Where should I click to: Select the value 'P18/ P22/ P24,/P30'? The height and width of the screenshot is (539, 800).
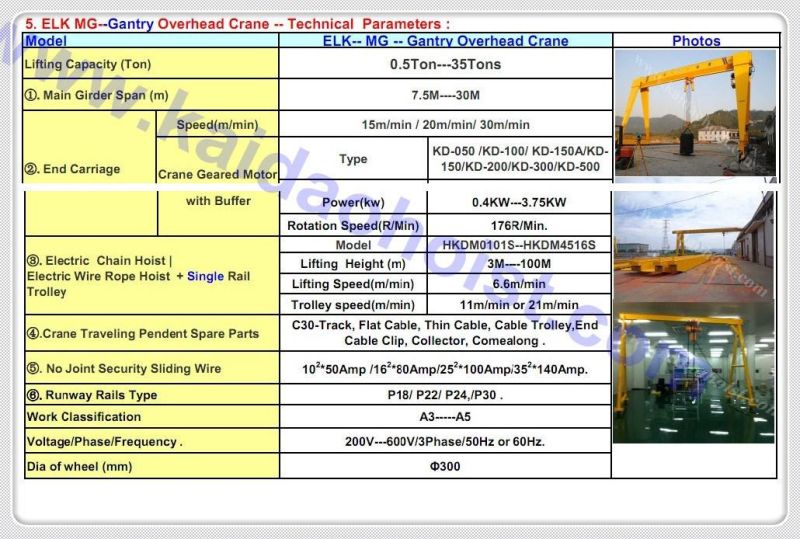click(445, 395)
